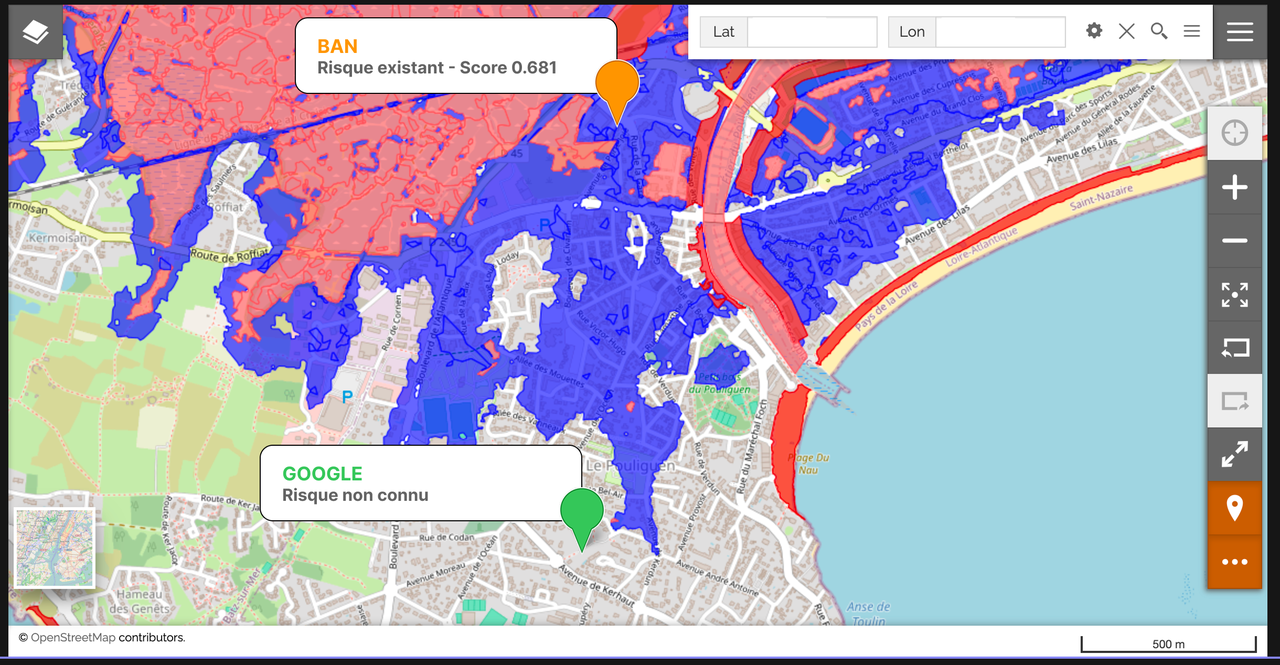Click the rotate-view loop icon
This screenshot has height=665, width=1280.
pos(1235,348)
